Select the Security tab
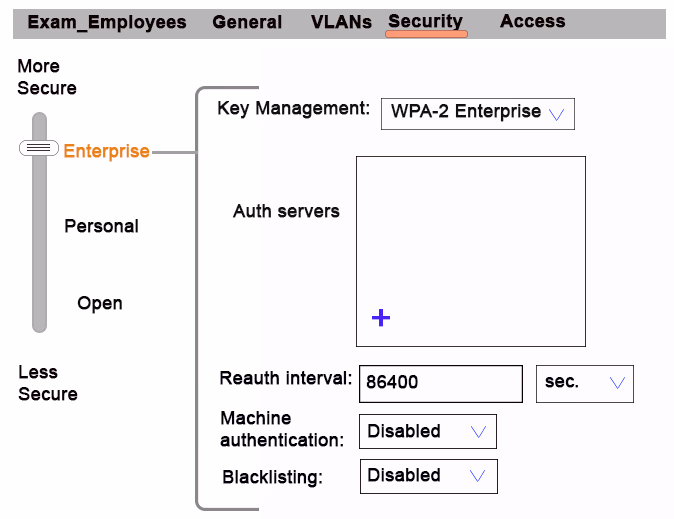Screen dimensions: 674x519 click(x=426, y=21)
